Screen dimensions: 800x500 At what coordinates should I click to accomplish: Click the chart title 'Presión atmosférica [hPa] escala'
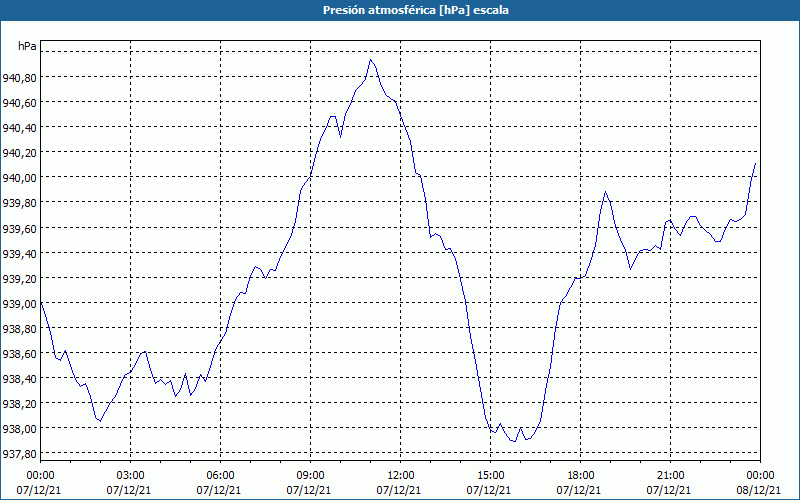(416, 10)
